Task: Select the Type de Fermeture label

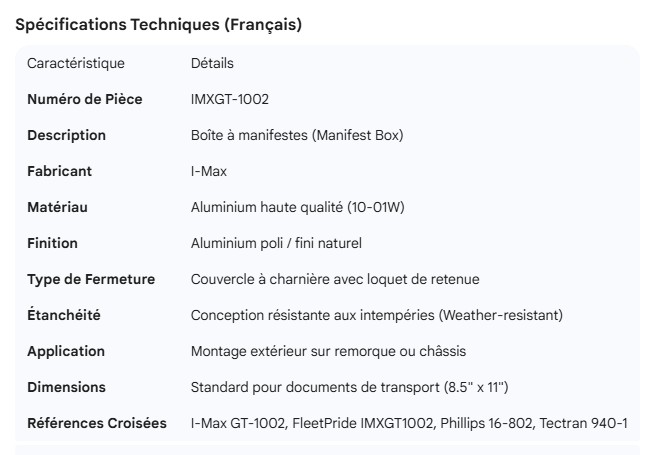Action: click(x=91, y=279)
